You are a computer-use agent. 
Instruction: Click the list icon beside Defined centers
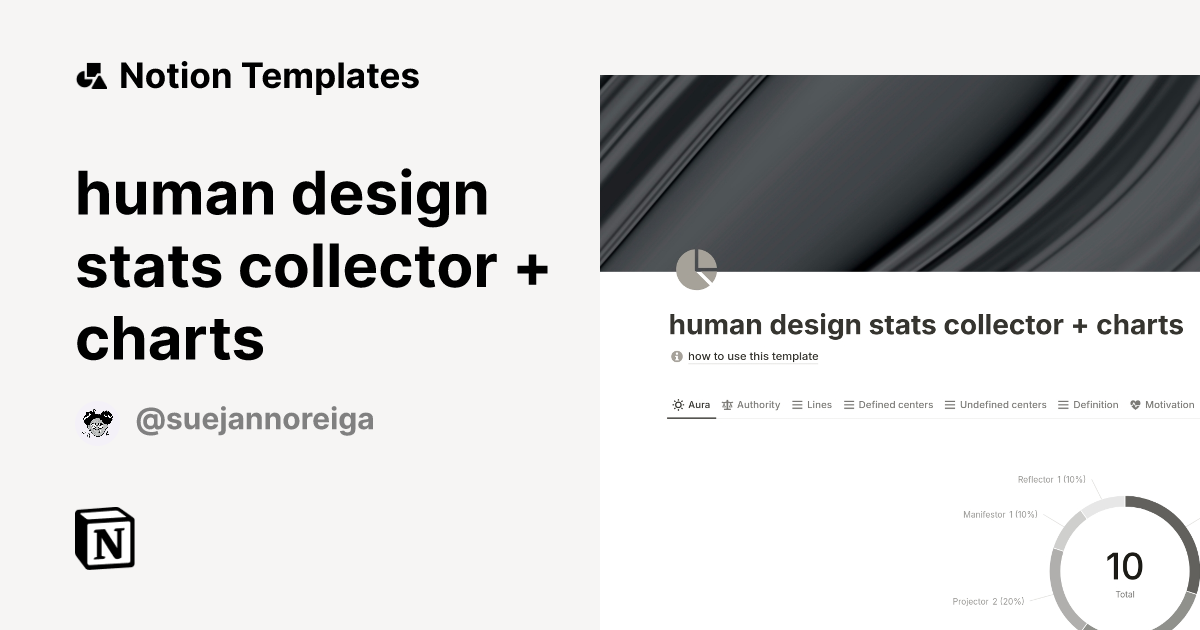(x=849, y=404)
